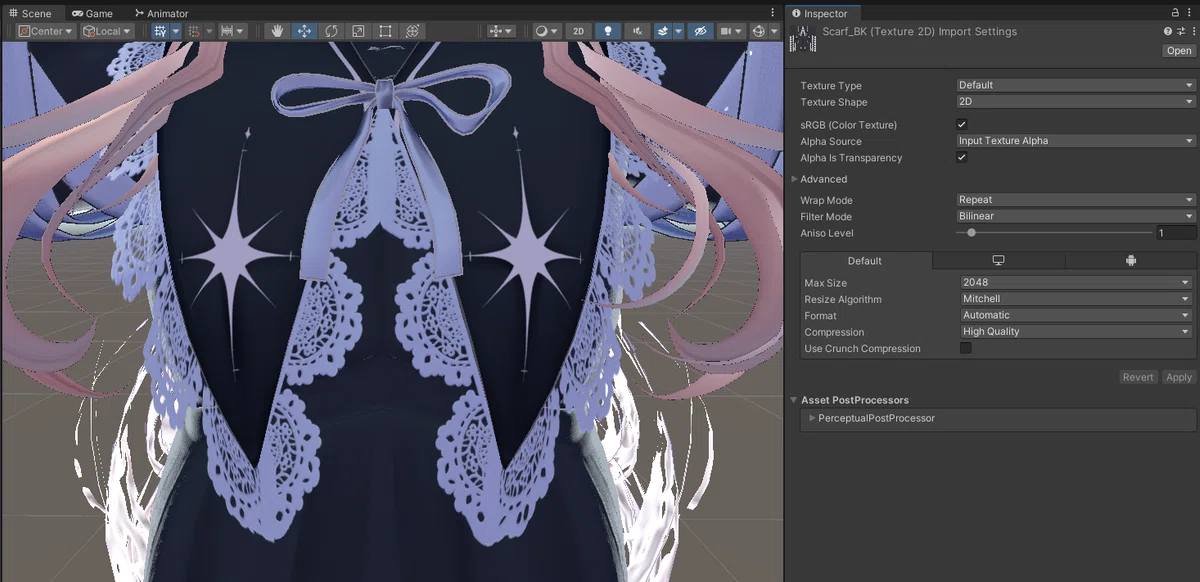1200x582 pixels.
Task: Select the Android platform tab
Action: [x=1130, y=261]
